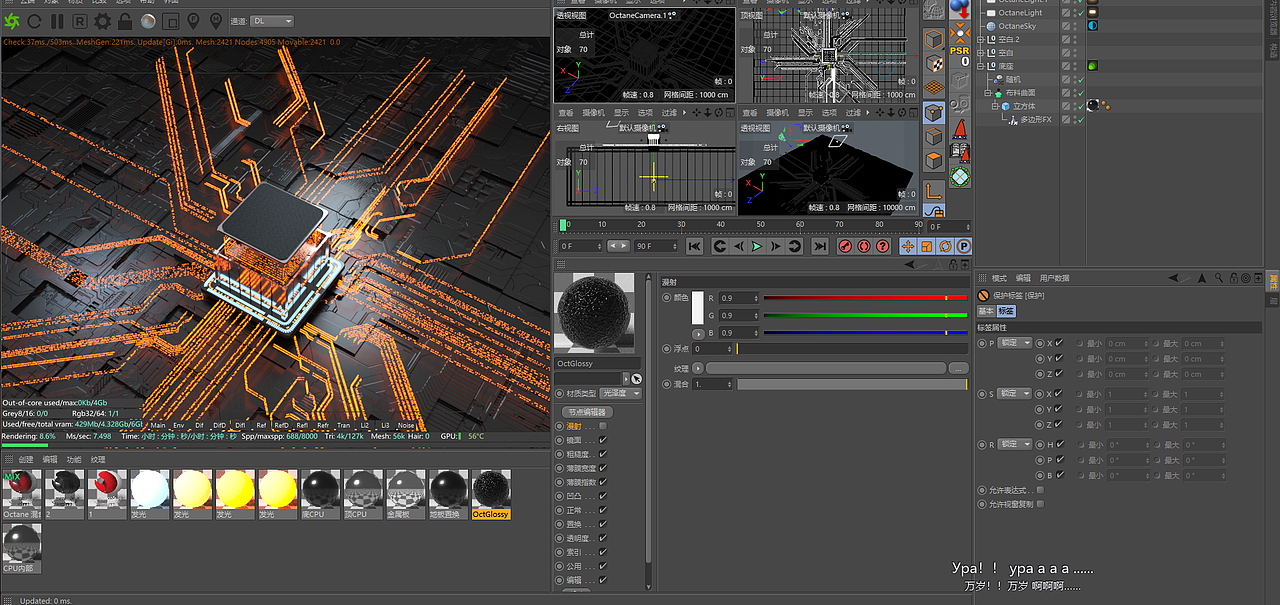Select the 金属板 material thumbnail
This screenshot has width=1280, height=605.
406,489
